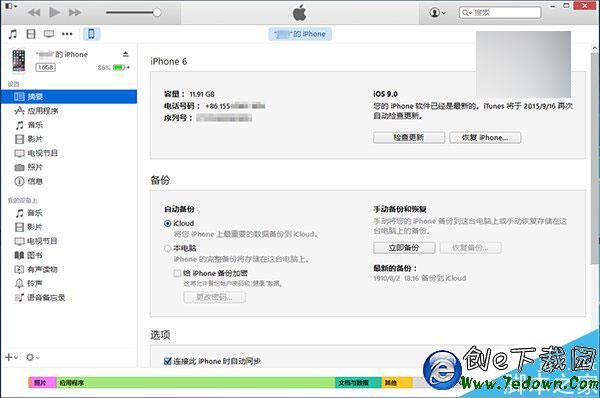Open the Music library icon in toolbar
This screenshot has width=600, height=398.
(x=13, y=34)
